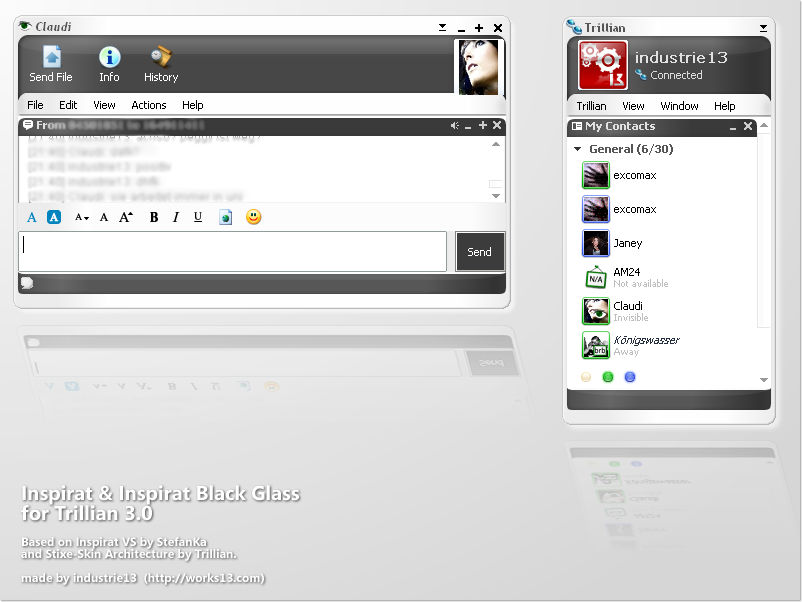Click the image insert icon in message toolbar
This screenshot has height=602, width=802.
(224, 217)
